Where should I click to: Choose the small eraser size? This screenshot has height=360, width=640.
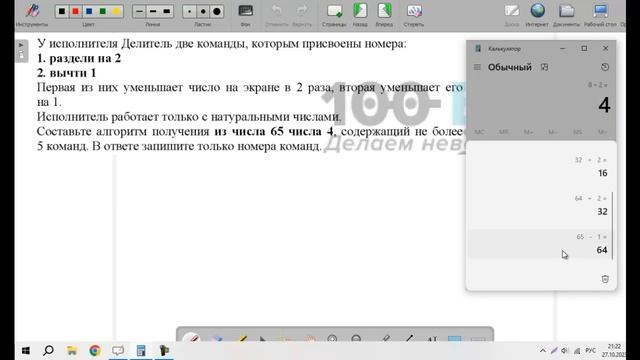(189, 11)
